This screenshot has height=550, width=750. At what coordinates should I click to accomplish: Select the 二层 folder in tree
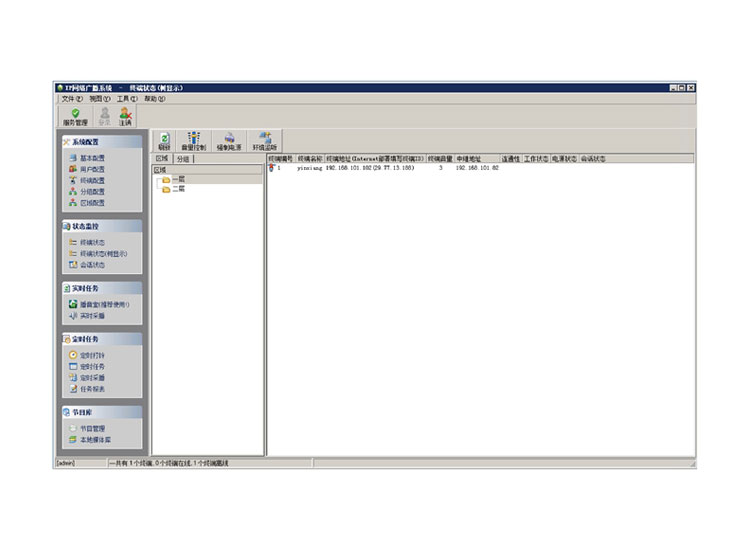(x=177, y=189)
